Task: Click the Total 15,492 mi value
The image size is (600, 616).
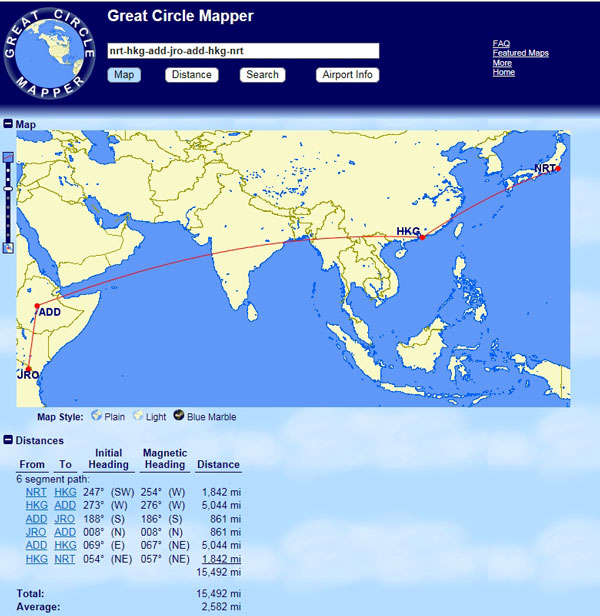Action: coord(219,593)
